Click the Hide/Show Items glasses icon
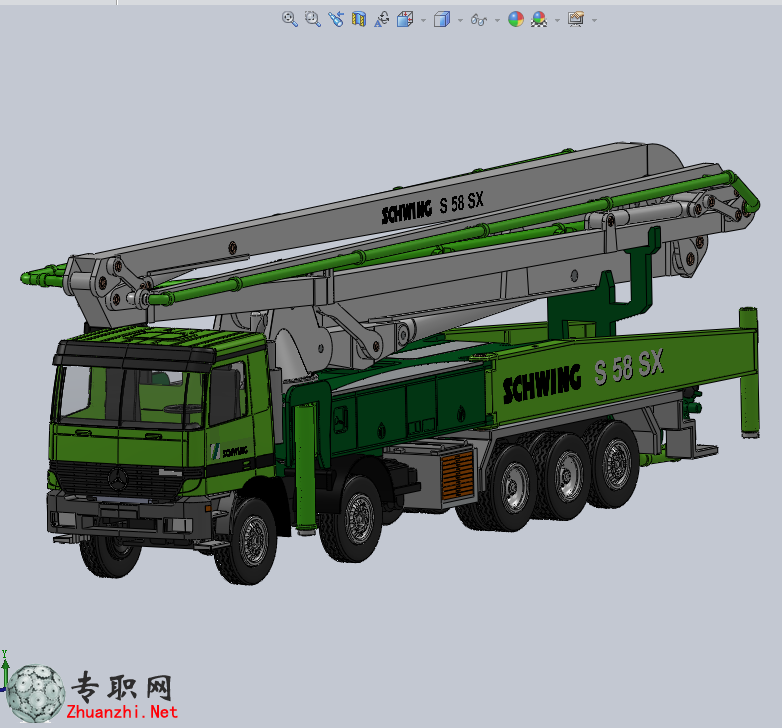This screenshot has width=782, height=728. point(479,20)
